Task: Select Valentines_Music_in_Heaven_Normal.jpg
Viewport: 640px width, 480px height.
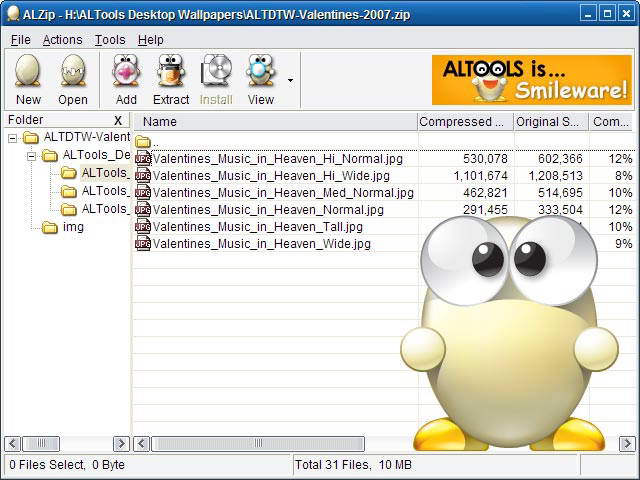Action: click(268, 210)
